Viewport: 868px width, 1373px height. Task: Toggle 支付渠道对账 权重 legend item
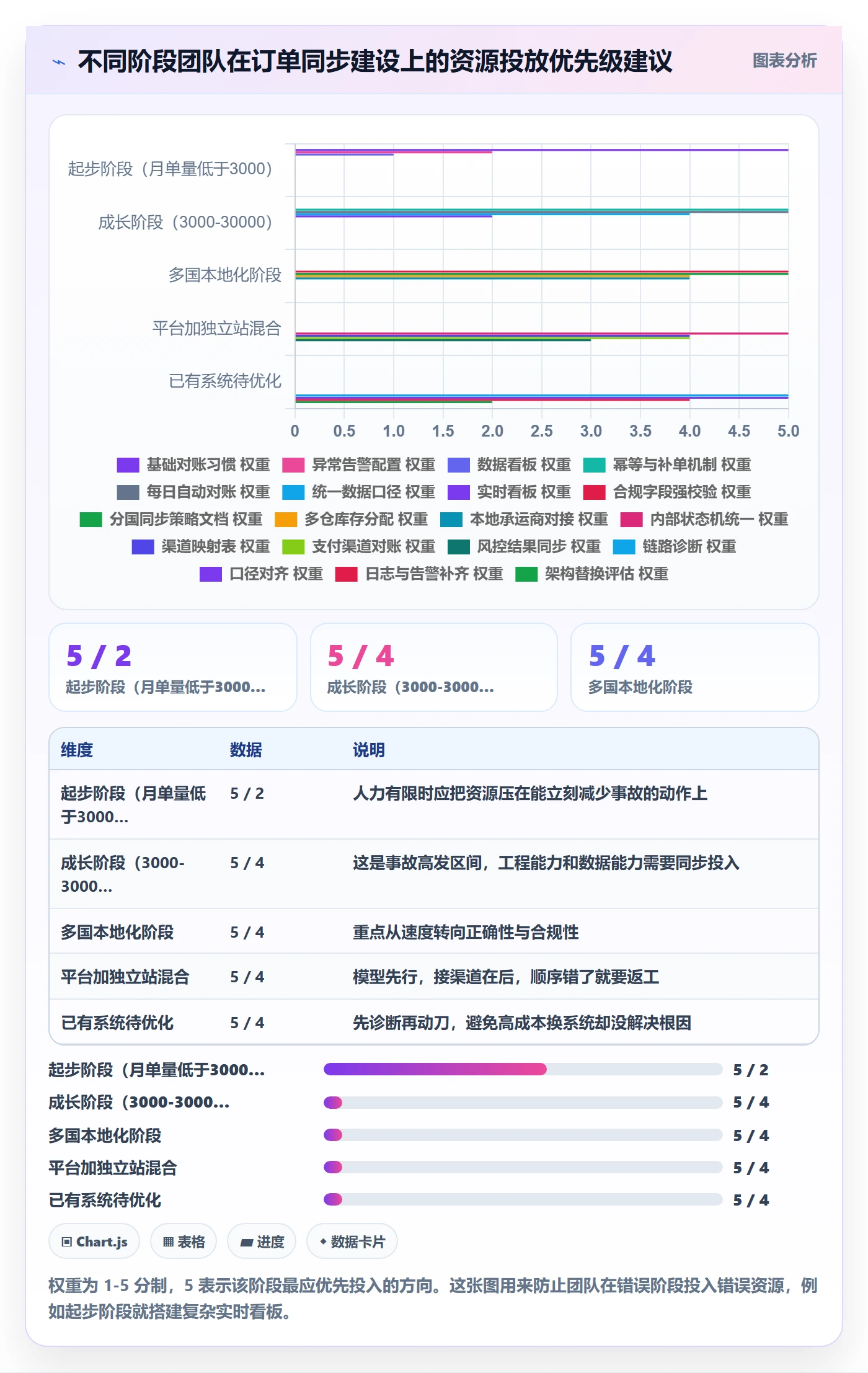pos(358,546)
